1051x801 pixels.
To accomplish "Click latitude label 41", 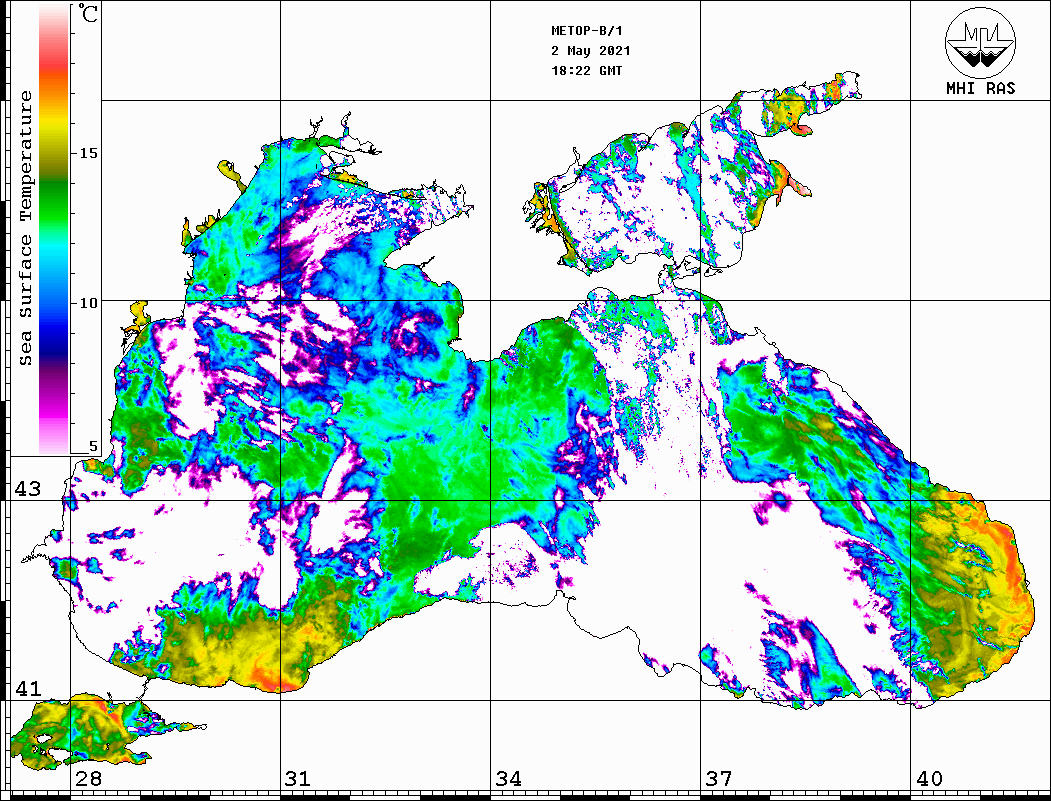I will [x=28, y=688].
